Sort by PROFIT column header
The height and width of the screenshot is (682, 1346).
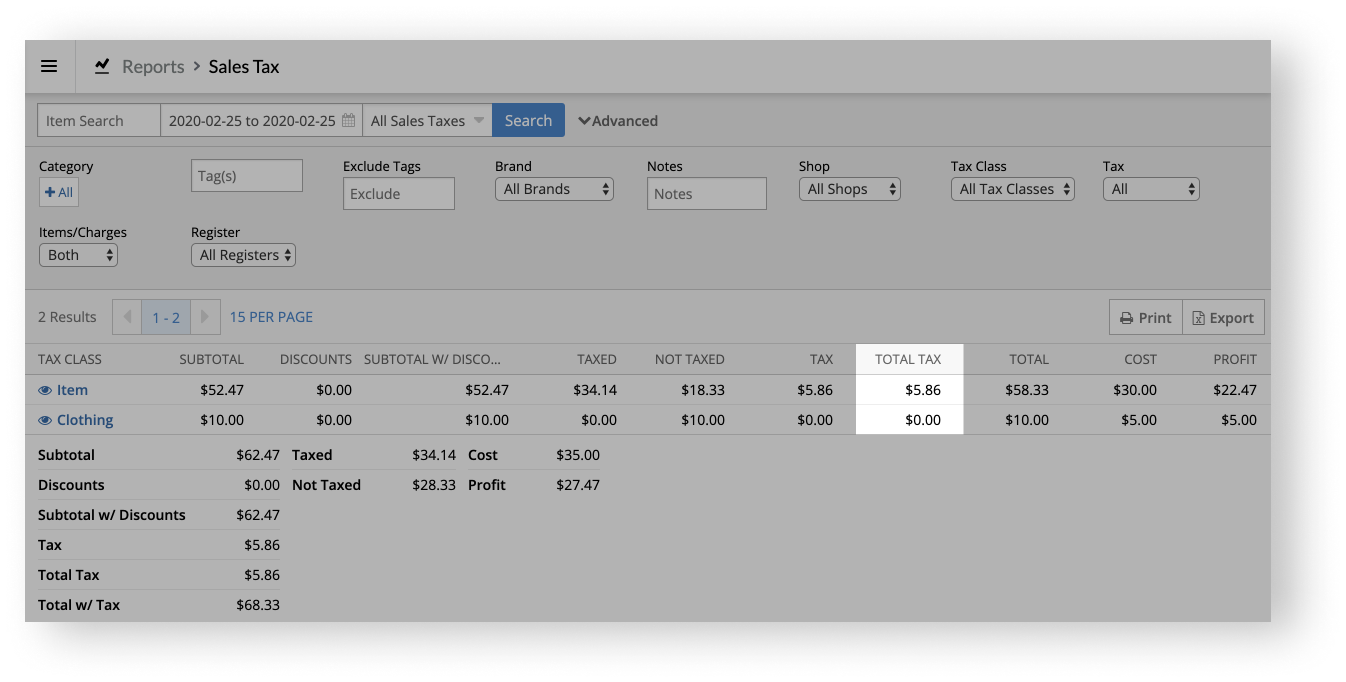coord(1235,359)
